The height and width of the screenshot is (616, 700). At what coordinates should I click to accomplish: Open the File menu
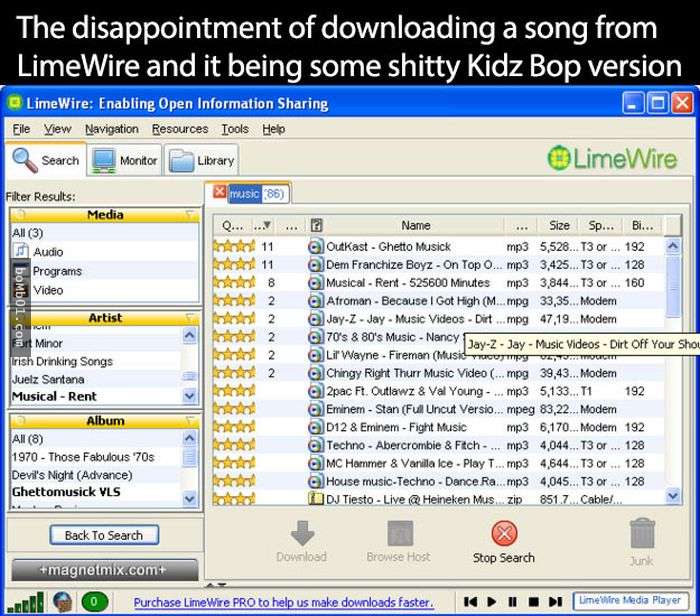coord(21,129)
